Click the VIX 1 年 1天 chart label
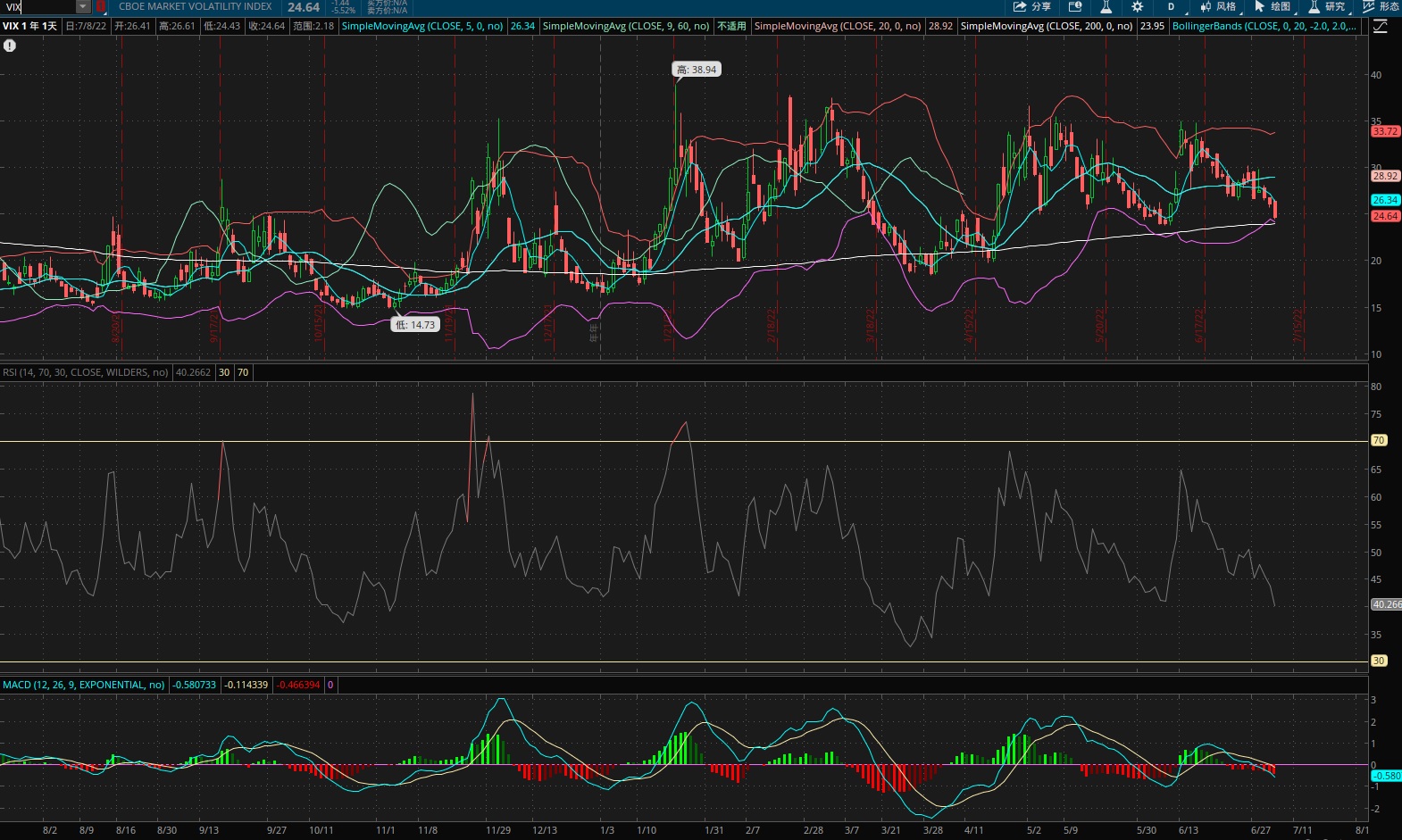The width and height of the screenshot is (1402, 840). (29, 26)
